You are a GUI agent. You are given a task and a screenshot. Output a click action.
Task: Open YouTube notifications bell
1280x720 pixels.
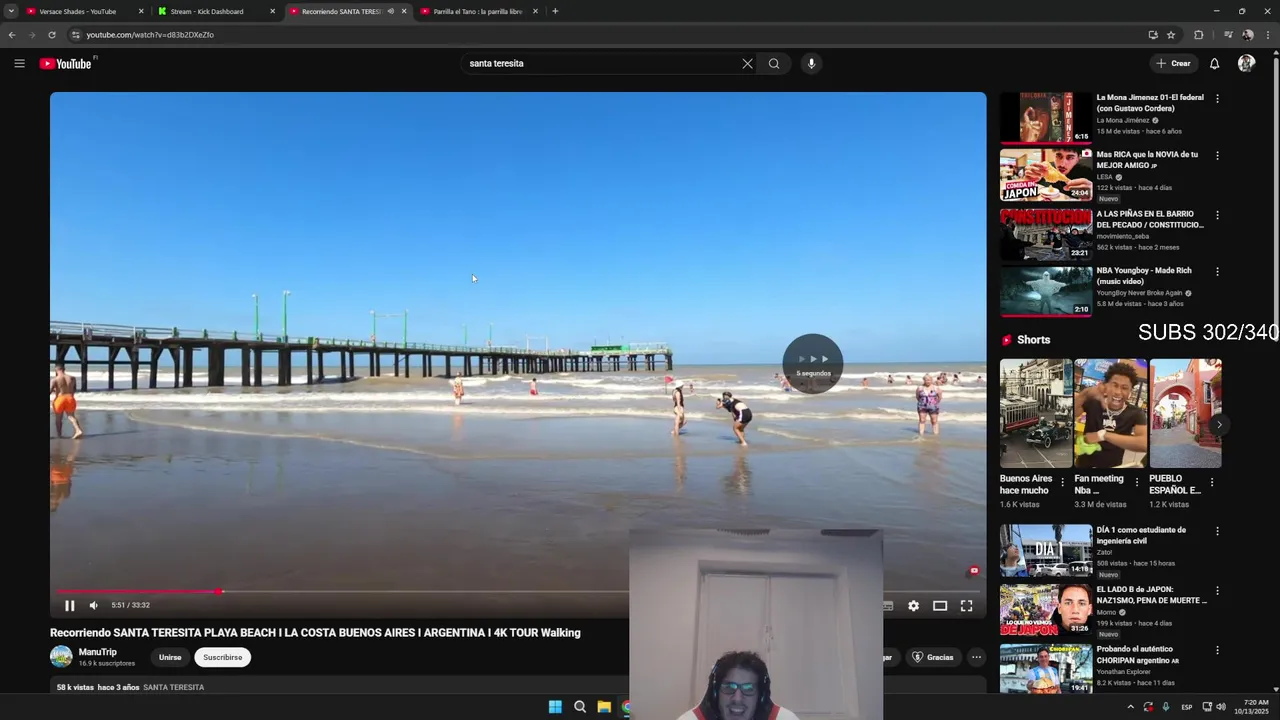(x=1214, y=63)
